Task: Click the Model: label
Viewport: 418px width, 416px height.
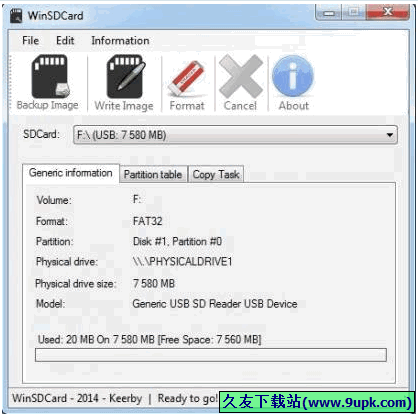Action: (50, 304)
